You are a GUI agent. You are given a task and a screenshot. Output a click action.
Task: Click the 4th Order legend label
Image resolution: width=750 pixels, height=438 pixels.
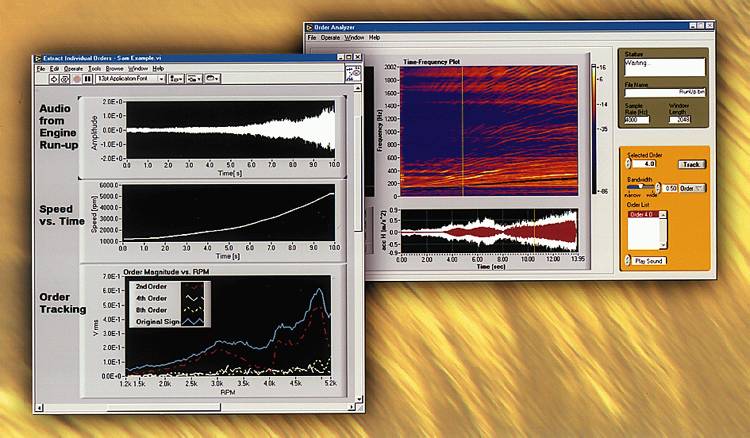(x=151, y=298)
